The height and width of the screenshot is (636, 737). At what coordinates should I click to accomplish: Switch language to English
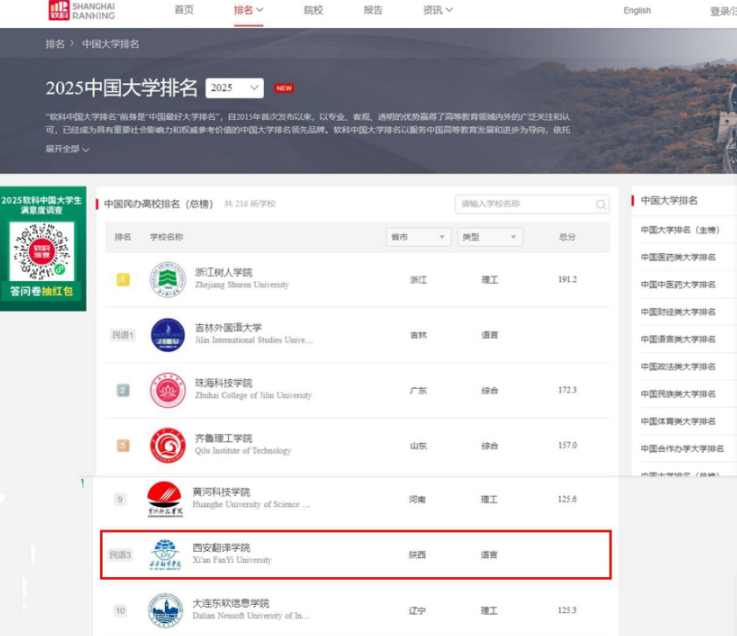coord(637,10)
